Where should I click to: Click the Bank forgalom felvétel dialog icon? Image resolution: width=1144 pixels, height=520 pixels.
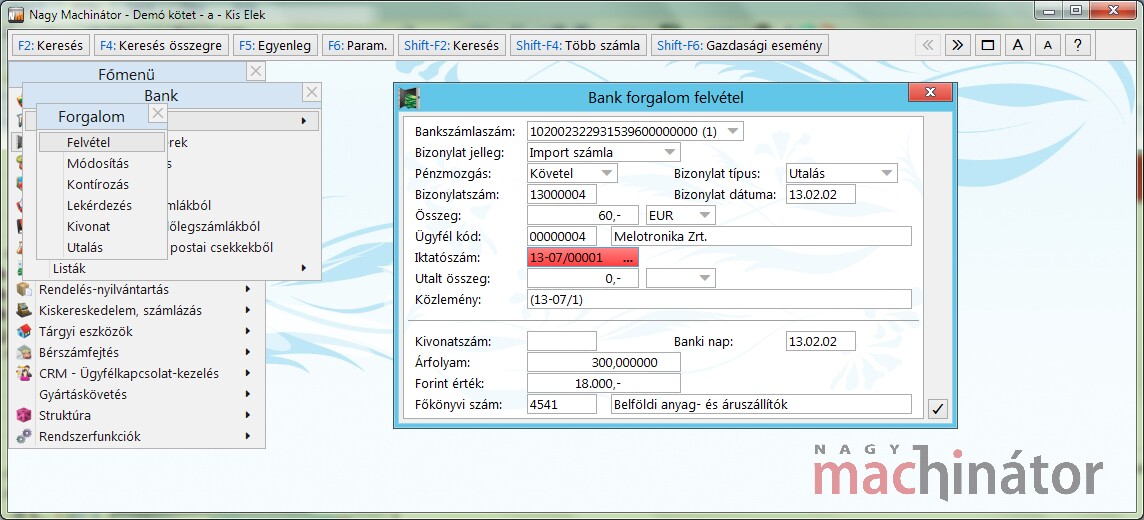coord(409,97)
